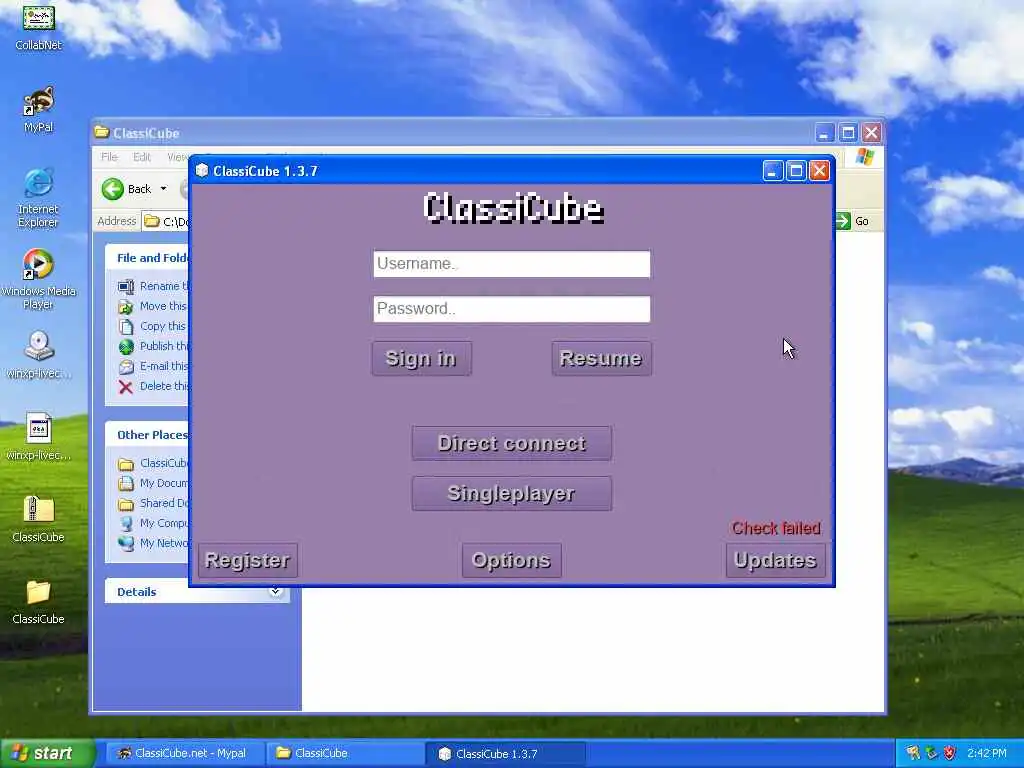Select Internet Explorer desktop icon
1024x768 pixels.
point(39,198)
